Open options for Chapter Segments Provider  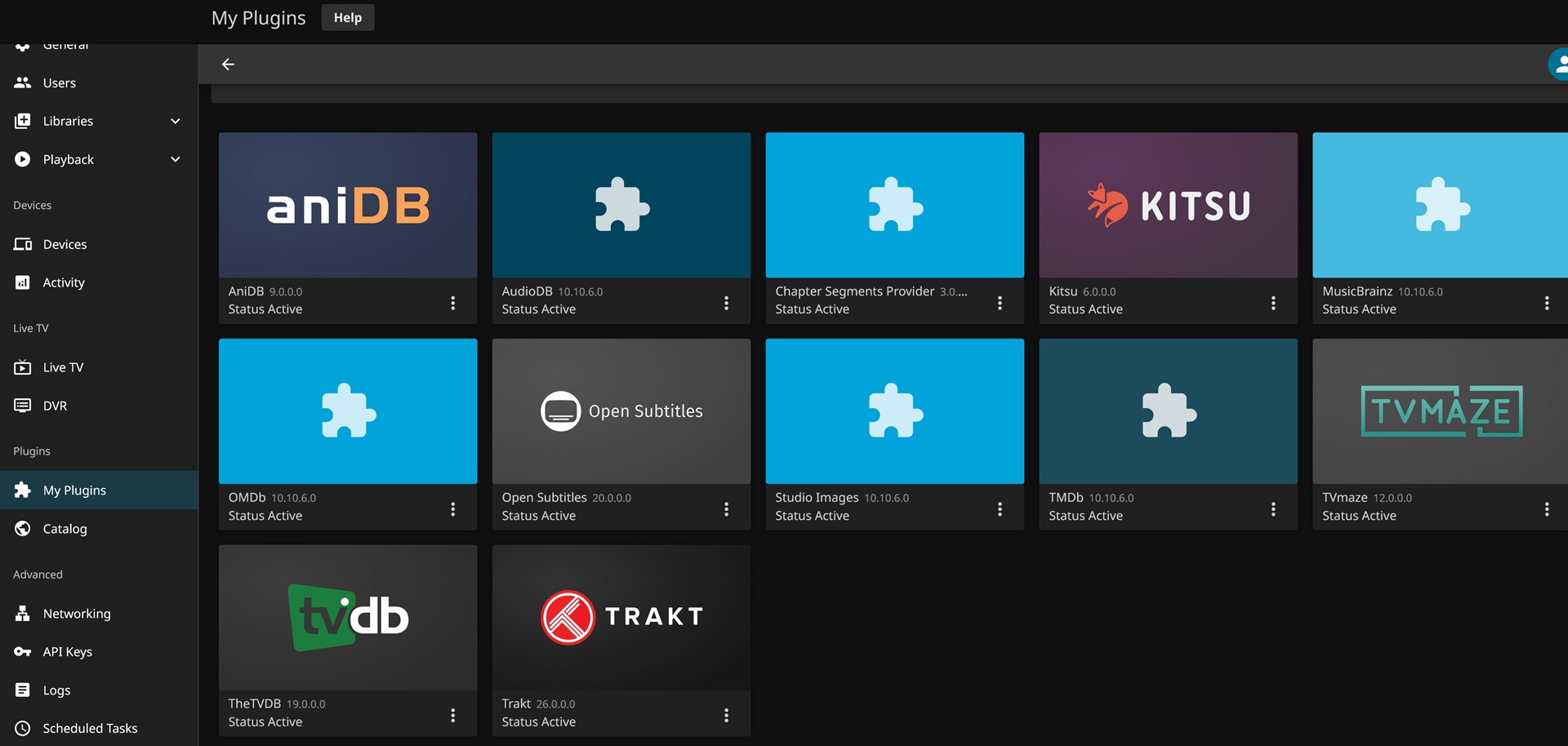click(1000, 303)
